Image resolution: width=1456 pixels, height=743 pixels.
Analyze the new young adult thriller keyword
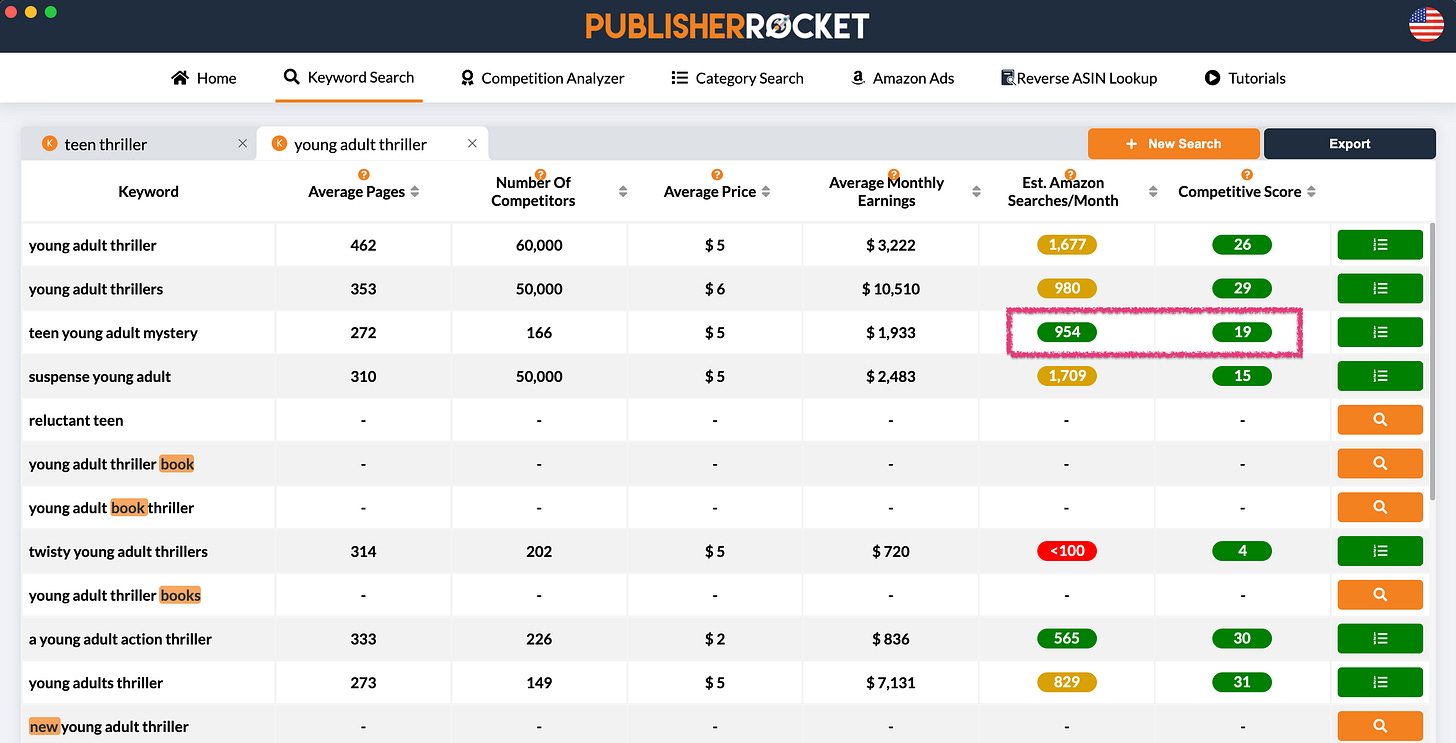(1380, 726)
